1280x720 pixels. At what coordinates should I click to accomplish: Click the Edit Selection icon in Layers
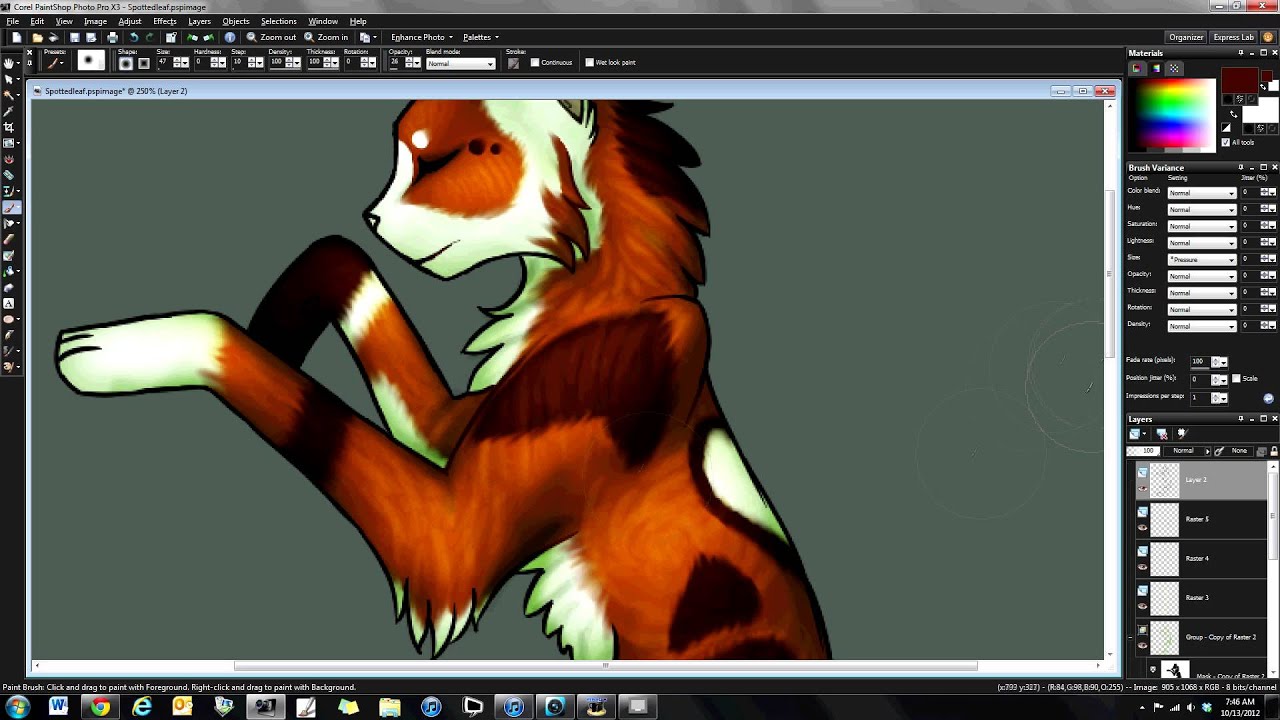(x=1181, y=434)
